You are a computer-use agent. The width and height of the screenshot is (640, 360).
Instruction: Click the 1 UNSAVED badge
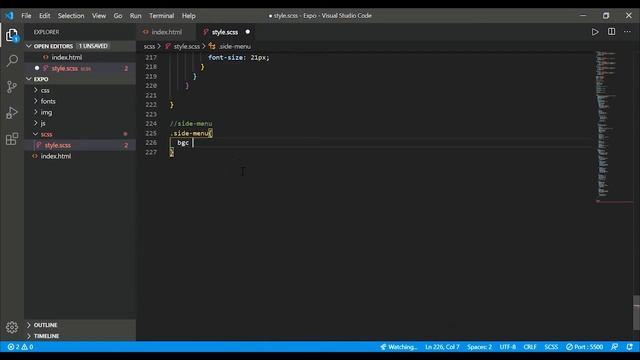click(93, 46)
